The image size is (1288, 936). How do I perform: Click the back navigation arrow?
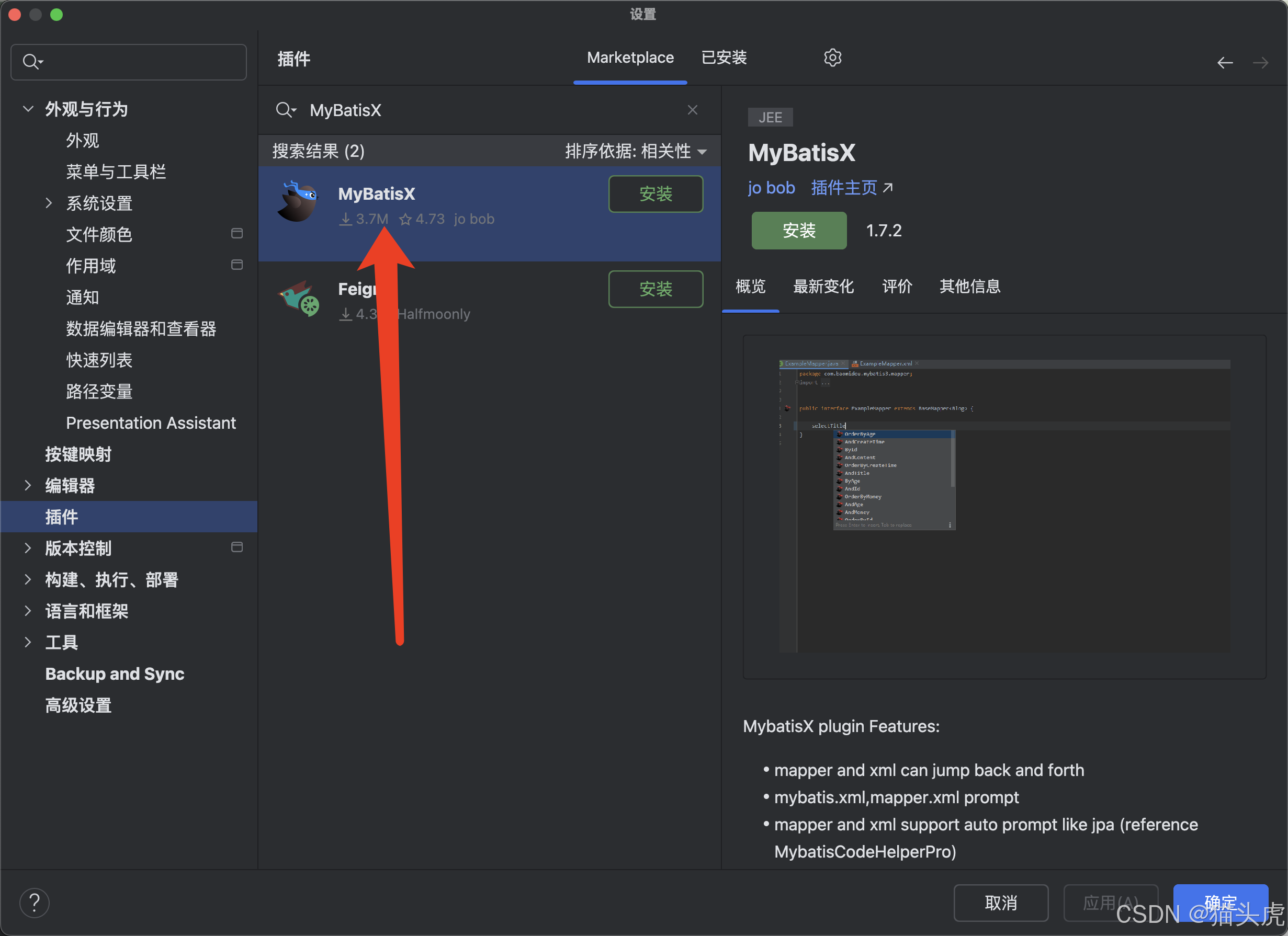pos(1224,63)
